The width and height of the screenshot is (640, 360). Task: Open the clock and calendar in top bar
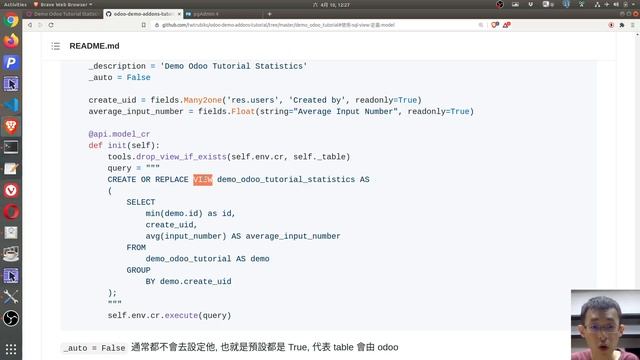[331, 4]
